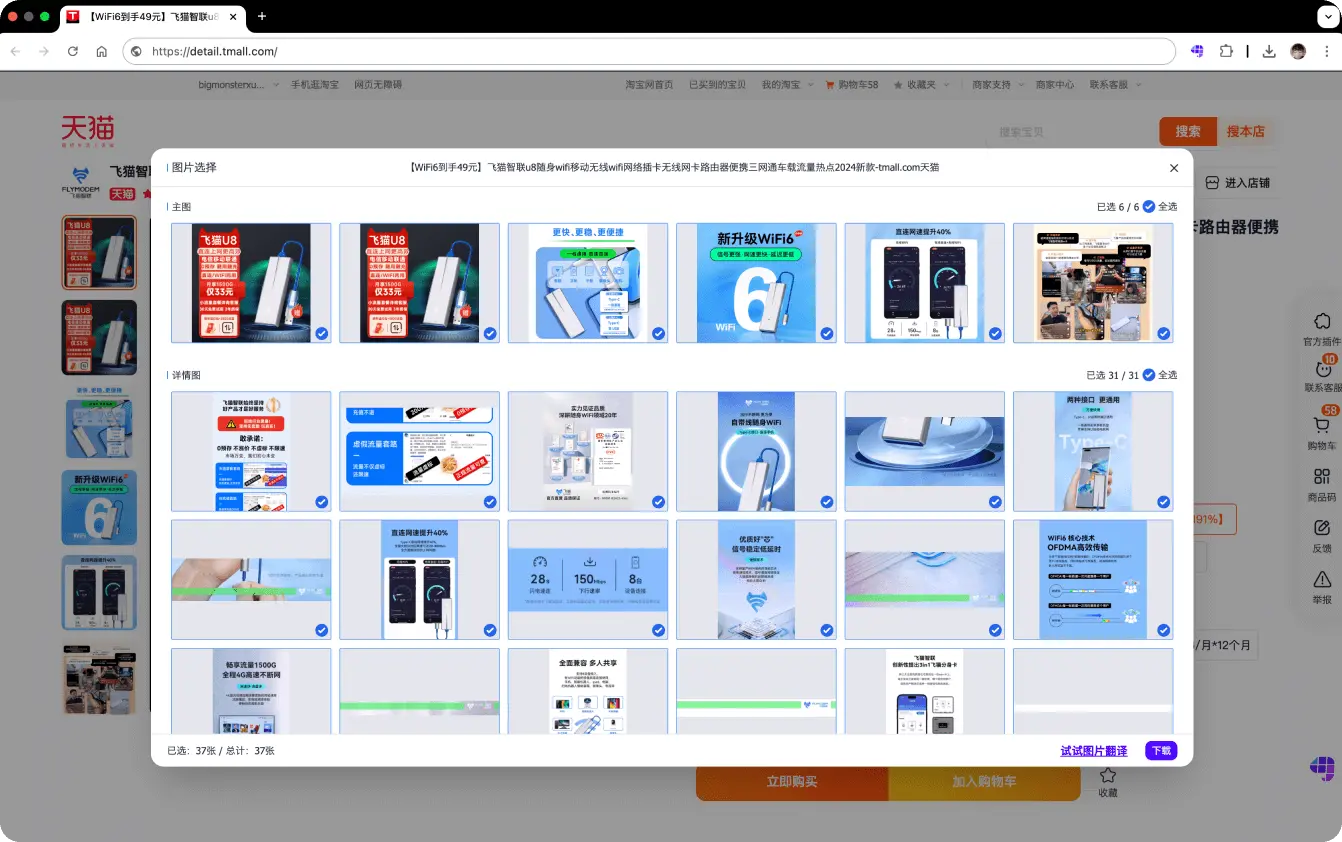
Task: Open the site information icon in address bar
Action: [137, 51]
